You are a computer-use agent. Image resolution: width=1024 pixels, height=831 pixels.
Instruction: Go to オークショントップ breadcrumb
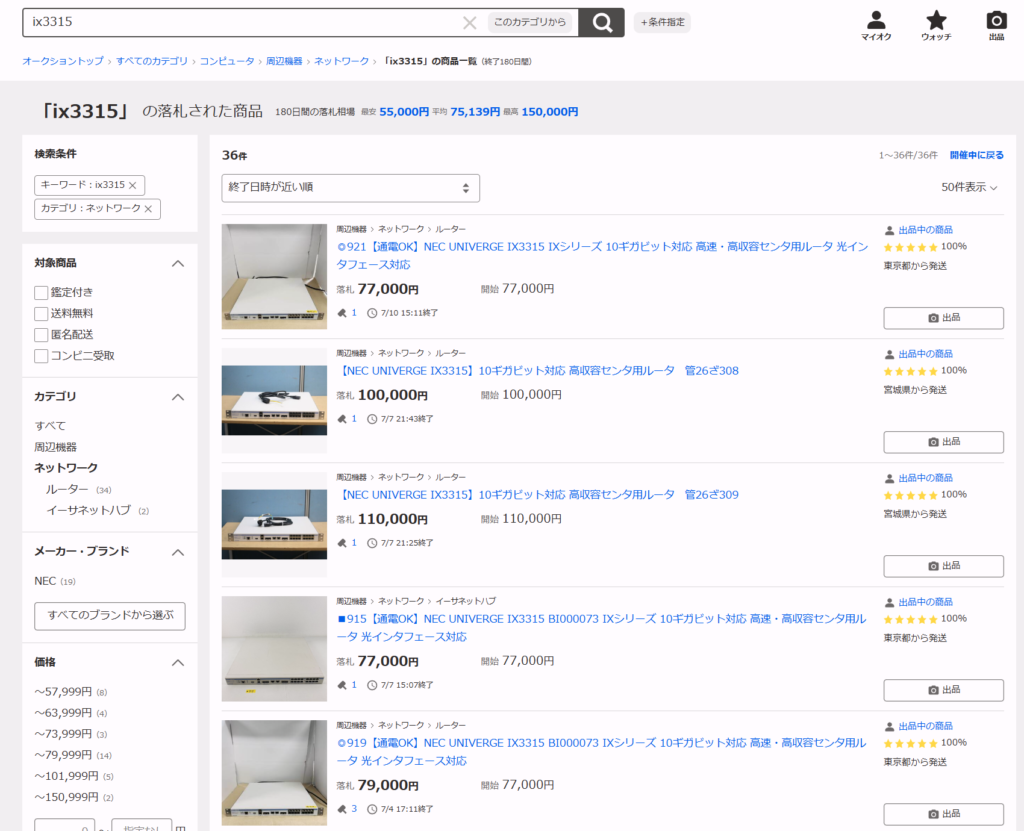pos(63,61)
